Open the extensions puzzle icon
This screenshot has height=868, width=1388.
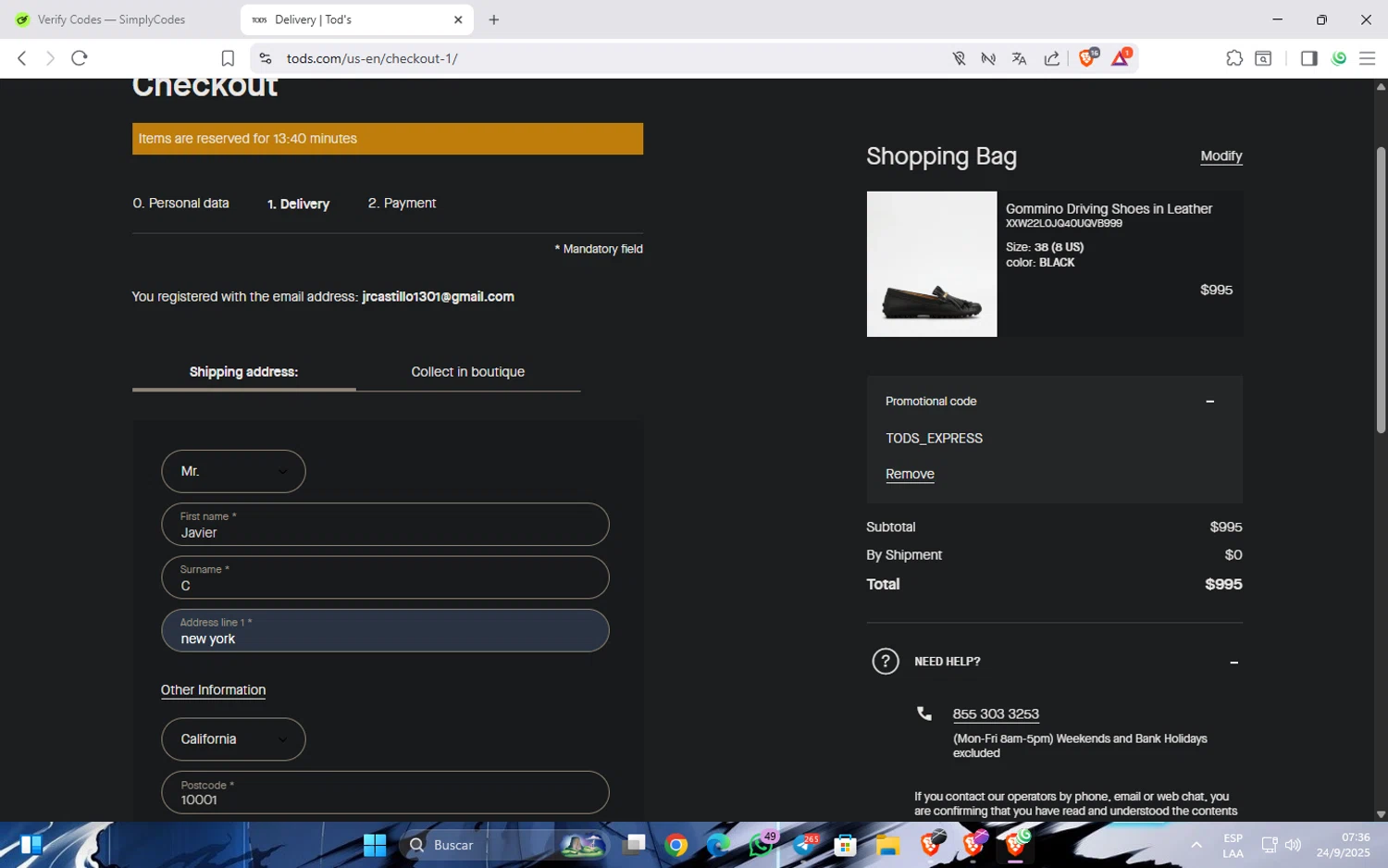point(1233,58)
